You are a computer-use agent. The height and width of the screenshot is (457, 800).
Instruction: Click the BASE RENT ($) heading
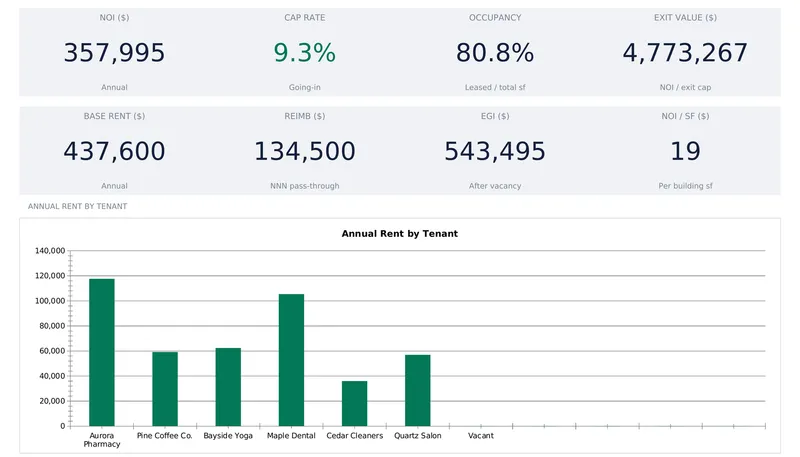click(x=114, y=116)
